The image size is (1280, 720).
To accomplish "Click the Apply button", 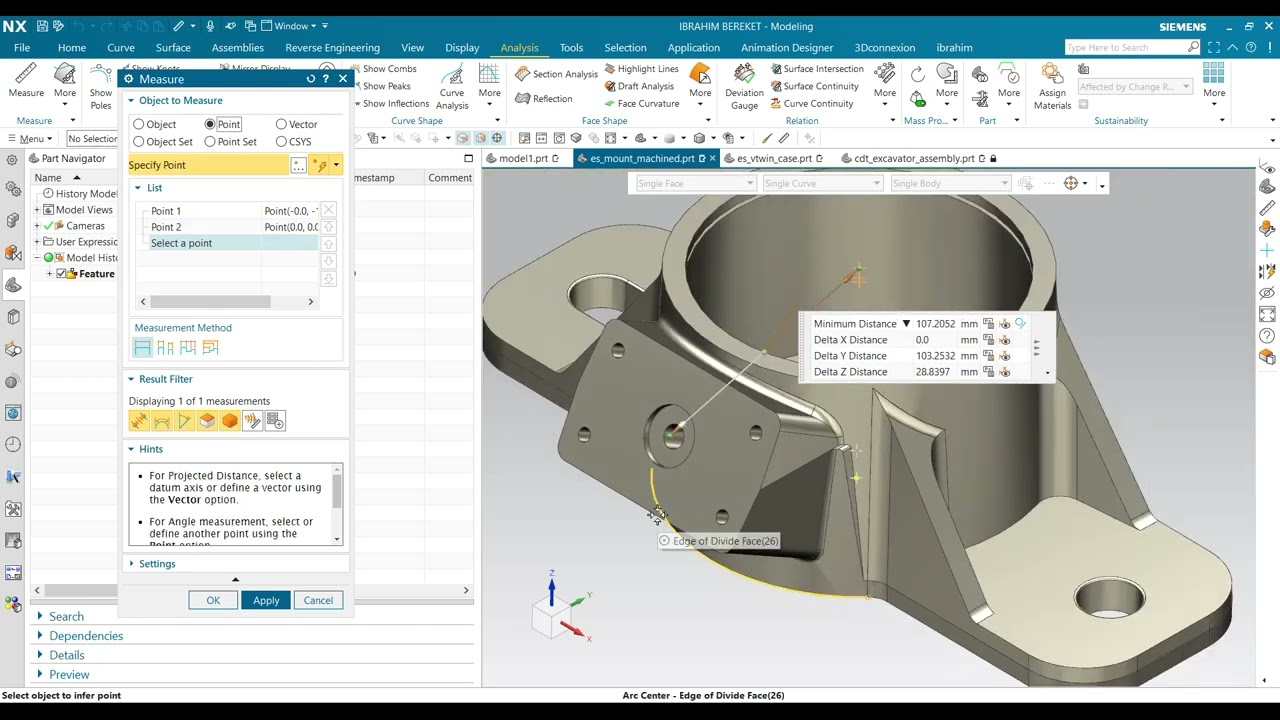I will [266, 600].
